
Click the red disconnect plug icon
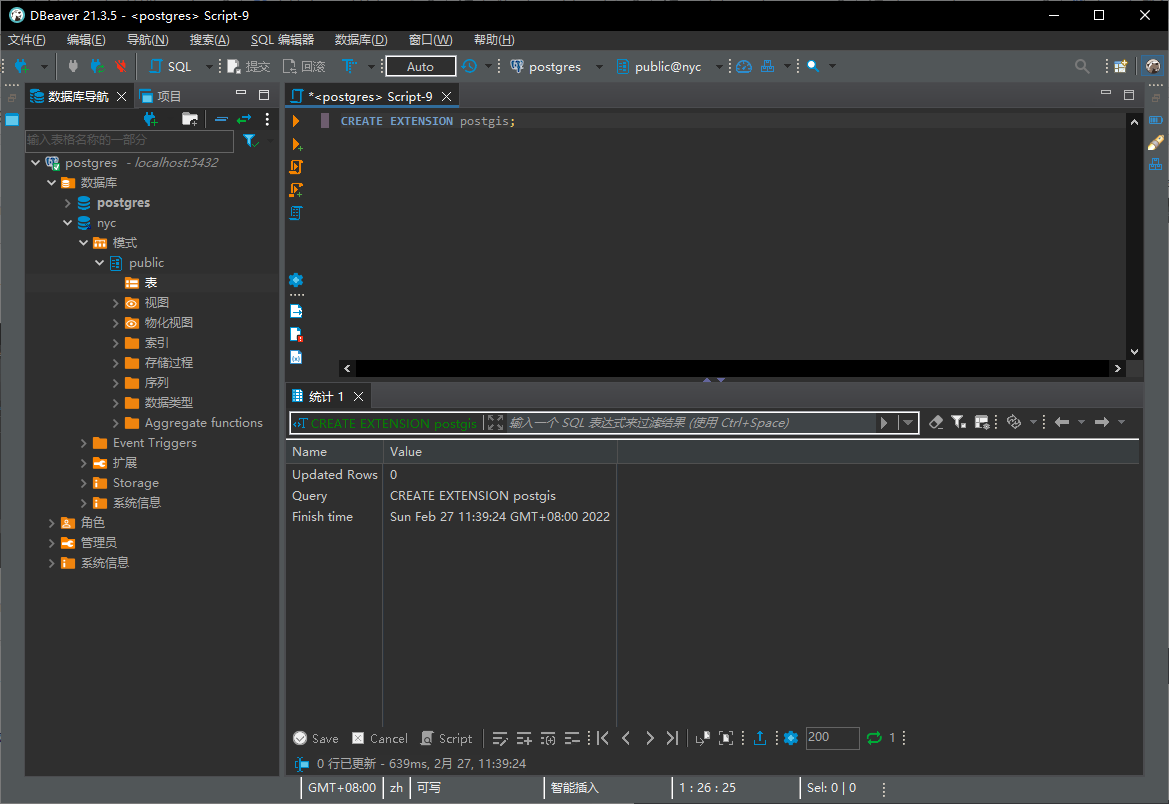point(121,66)
